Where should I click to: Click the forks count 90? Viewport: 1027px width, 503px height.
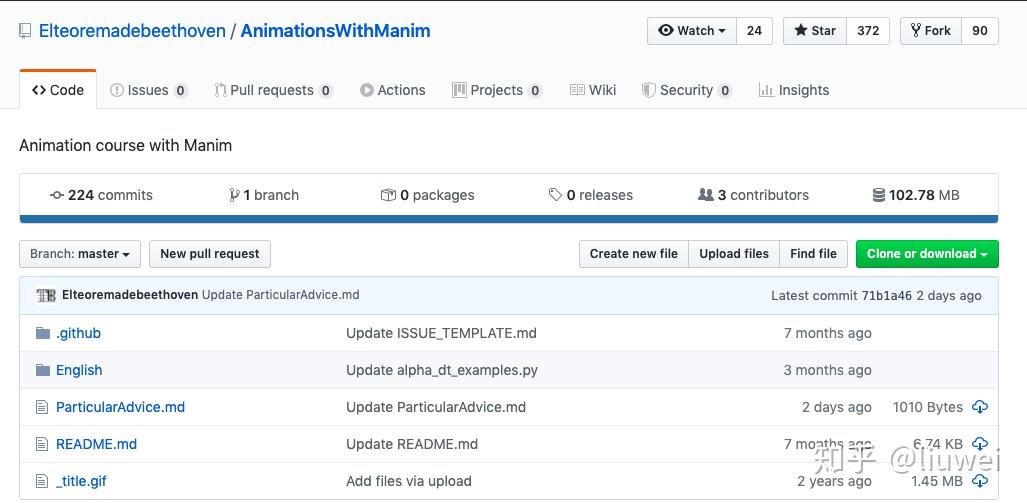pyautogui.click(x=980, y=31)
